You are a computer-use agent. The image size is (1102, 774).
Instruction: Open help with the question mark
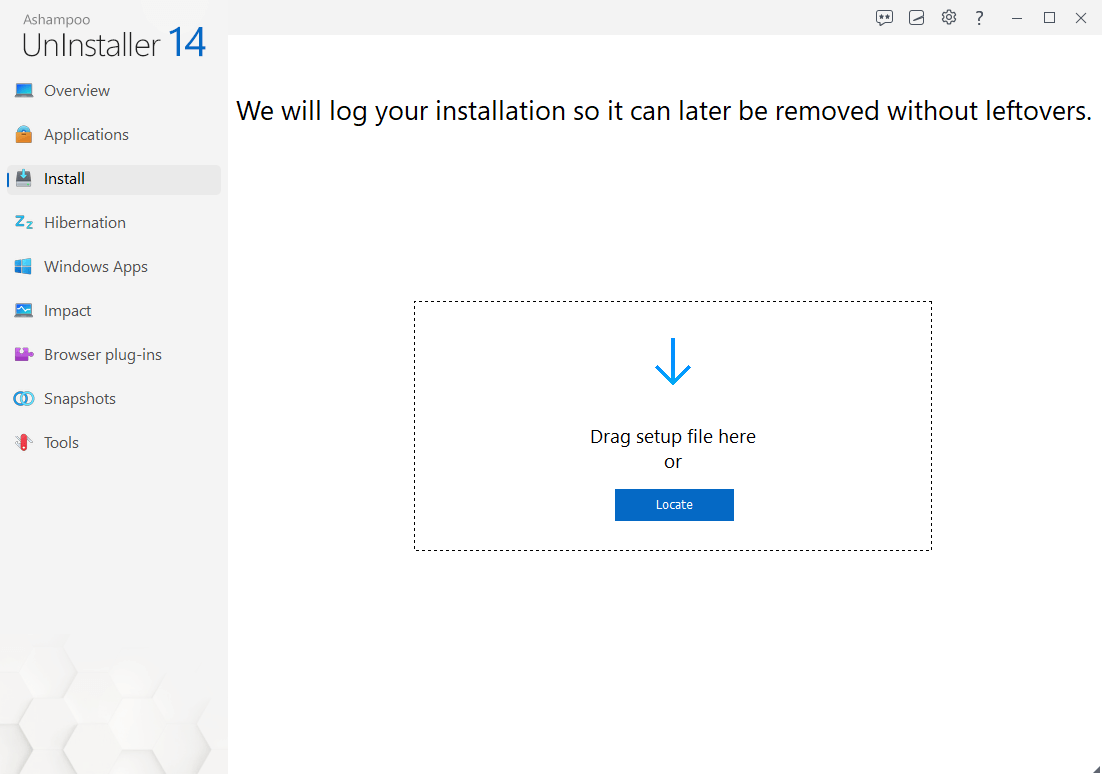coord(980,18)
